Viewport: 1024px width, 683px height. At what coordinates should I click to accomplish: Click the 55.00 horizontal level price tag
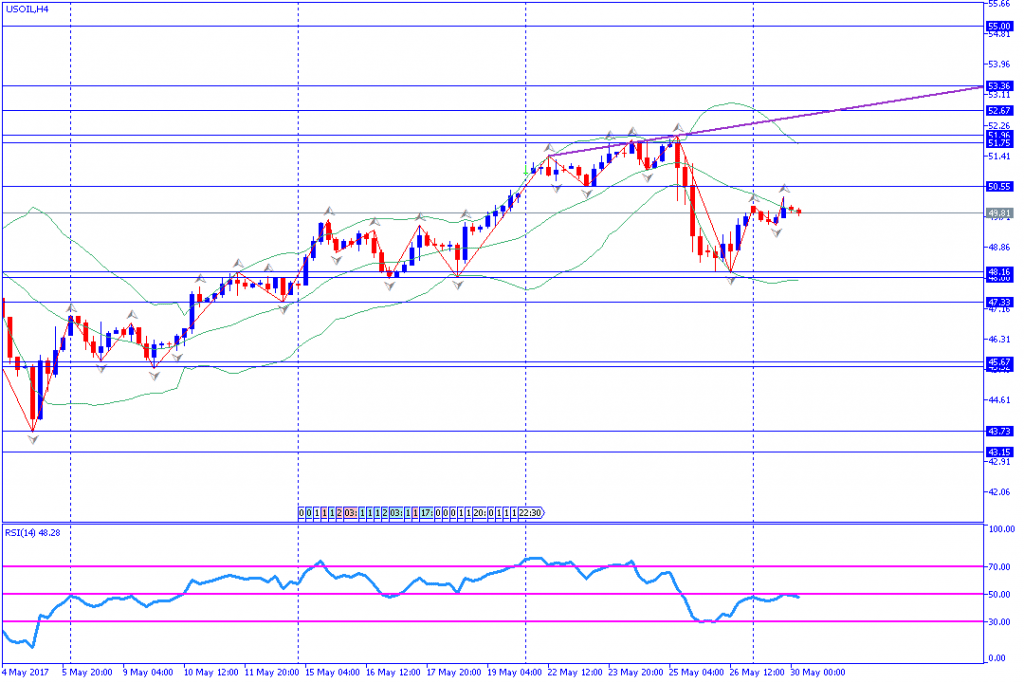click(x=999, y=26)
